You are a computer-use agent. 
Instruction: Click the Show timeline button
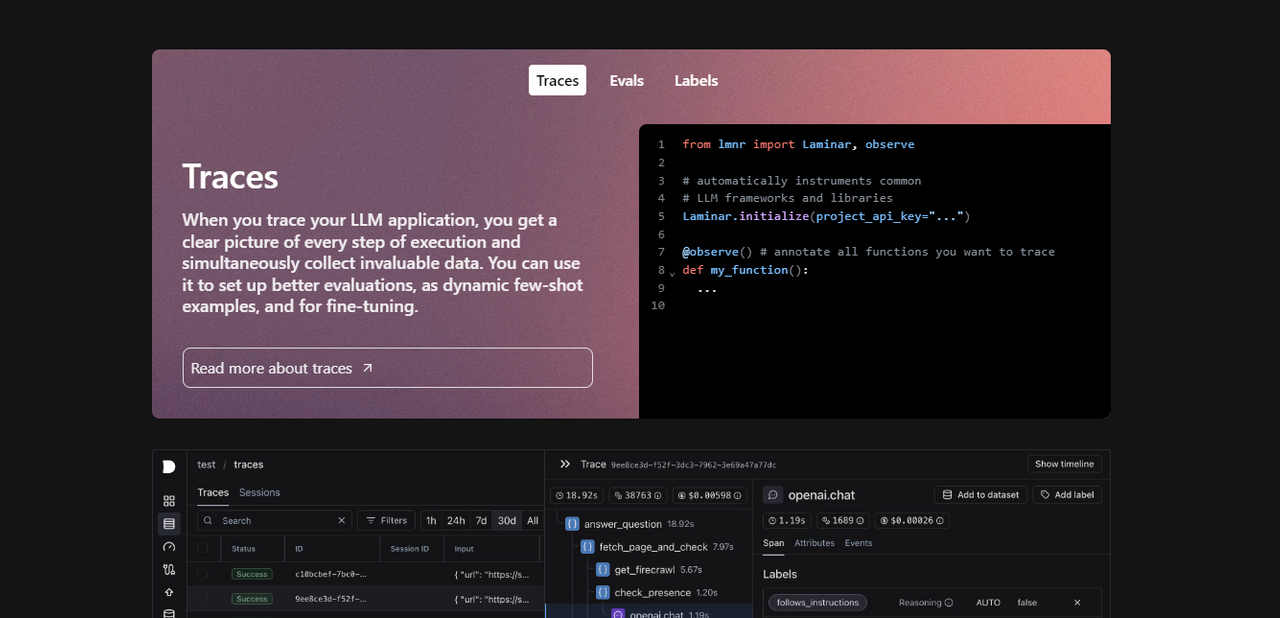[x=1064, y=464]
